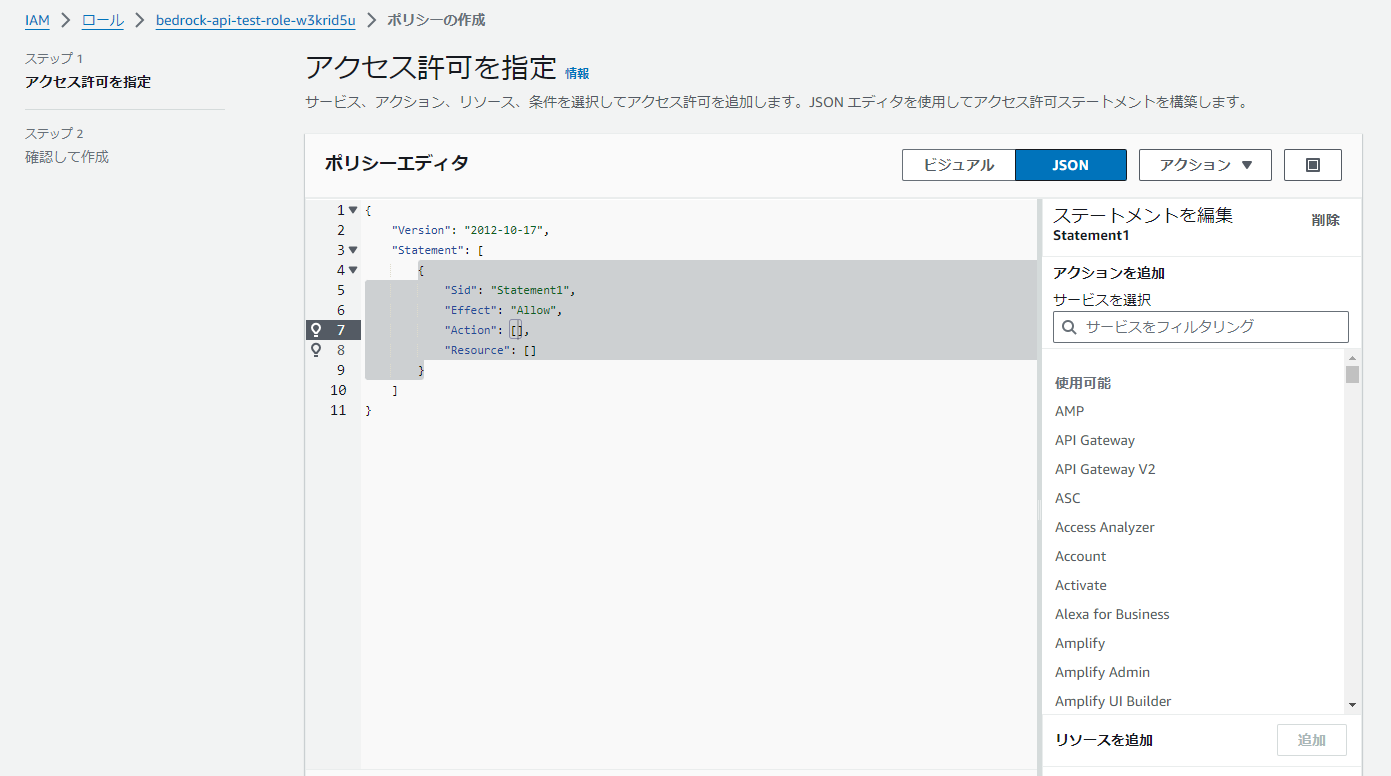Click the lightbulb hint icon on line 8
The image size is (1391, 776).
tap(316, 350)
